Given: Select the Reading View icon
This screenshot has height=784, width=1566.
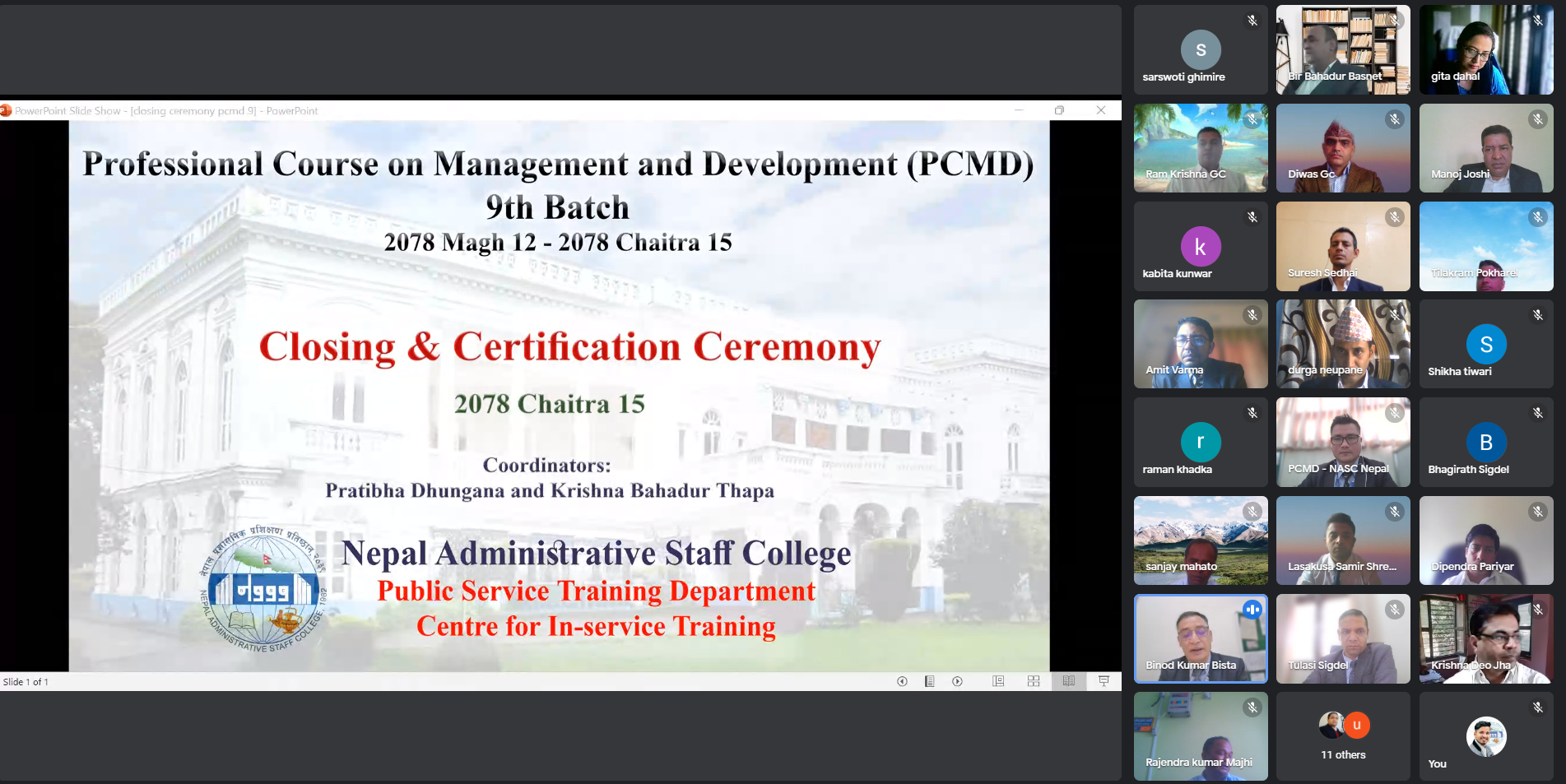Looking at the screenshot, I should coord(1069,681).
